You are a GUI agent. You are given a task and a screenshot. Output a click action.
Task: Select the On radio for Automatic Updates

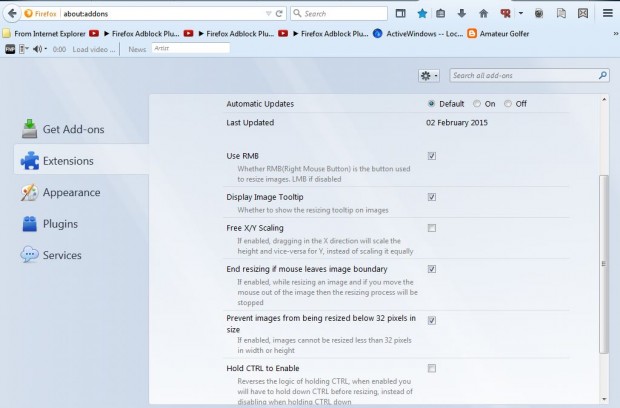point(477,103)
